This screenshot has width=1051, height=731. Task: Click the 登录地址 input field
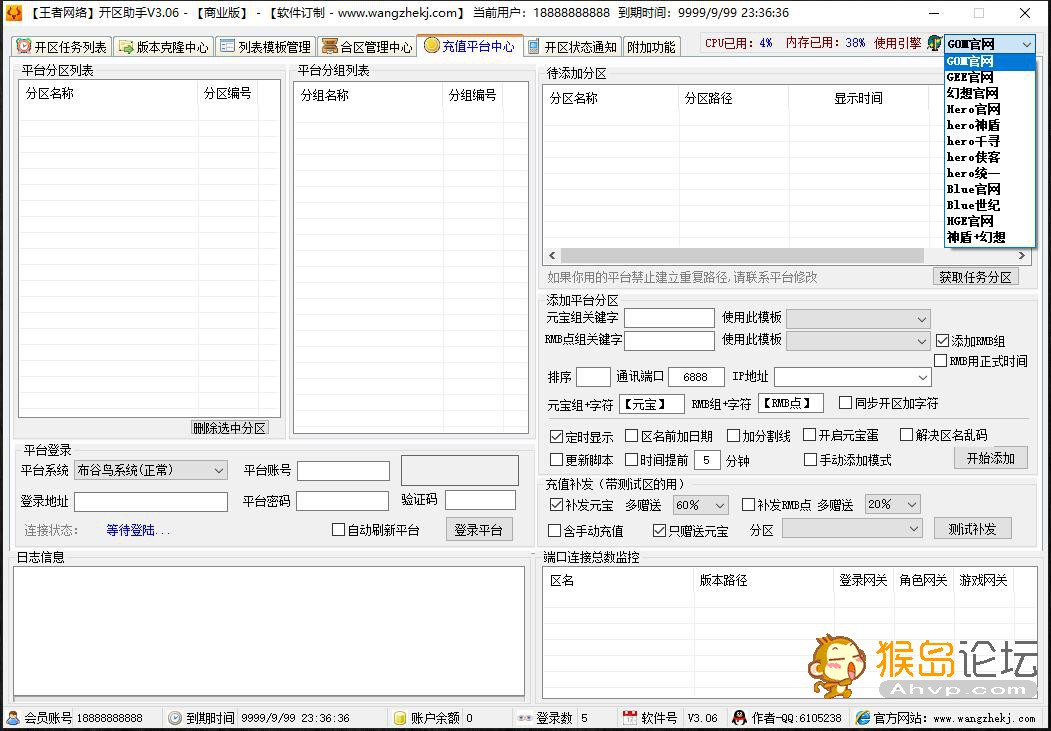point(151,502)
